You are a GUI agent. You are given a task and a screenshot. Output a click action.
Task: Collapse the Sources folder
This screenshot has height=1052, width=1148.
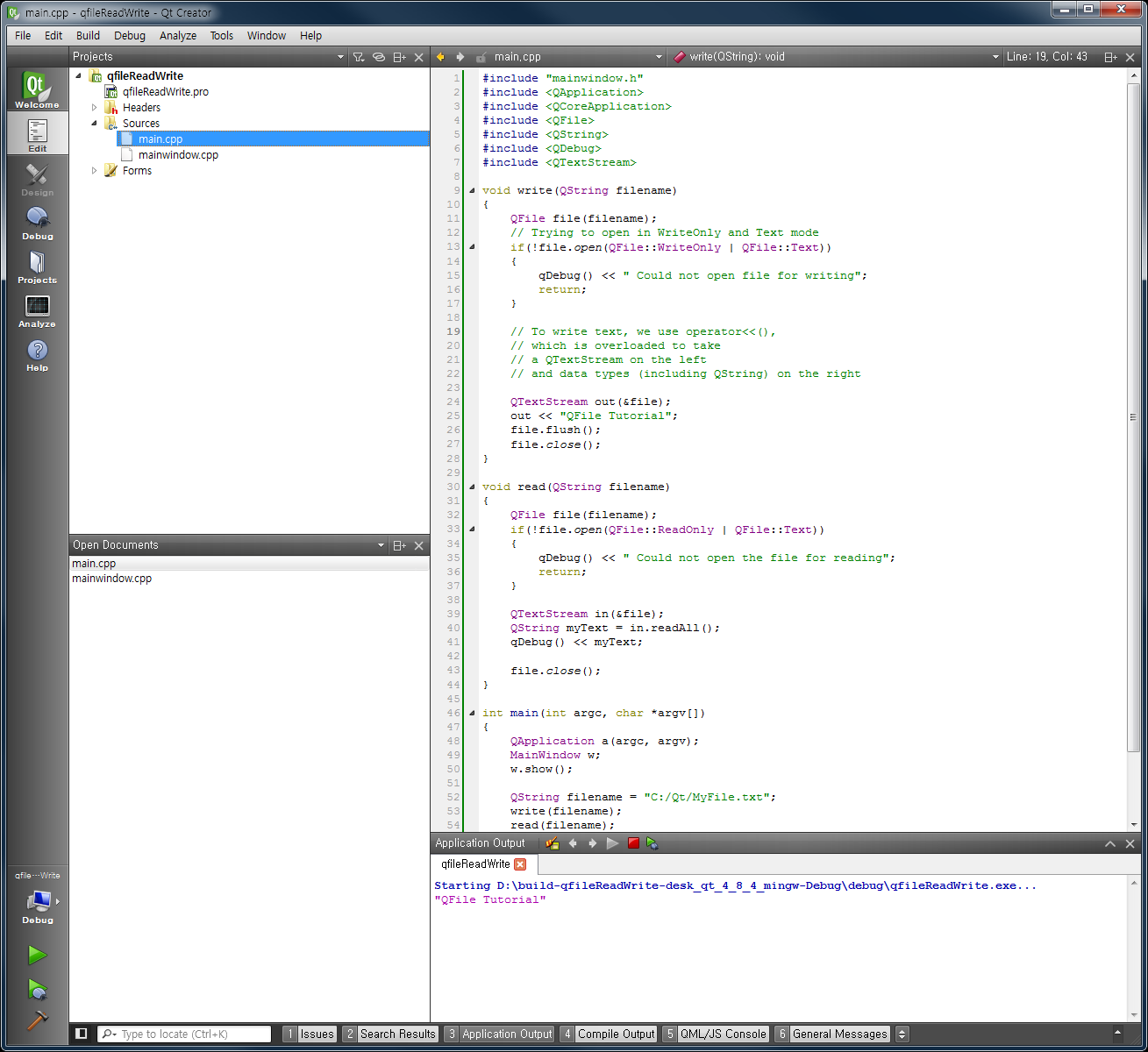click(94, 124)
